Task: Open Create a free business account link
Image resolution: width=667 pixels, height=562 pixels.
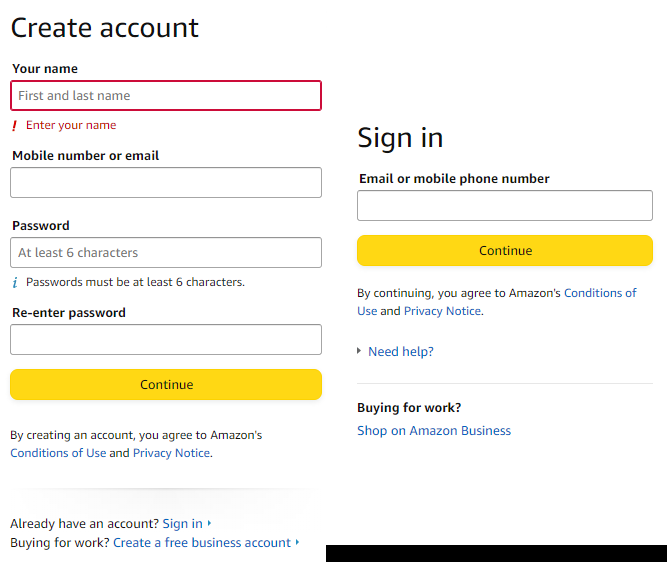Action: click(x=202, y=543)
